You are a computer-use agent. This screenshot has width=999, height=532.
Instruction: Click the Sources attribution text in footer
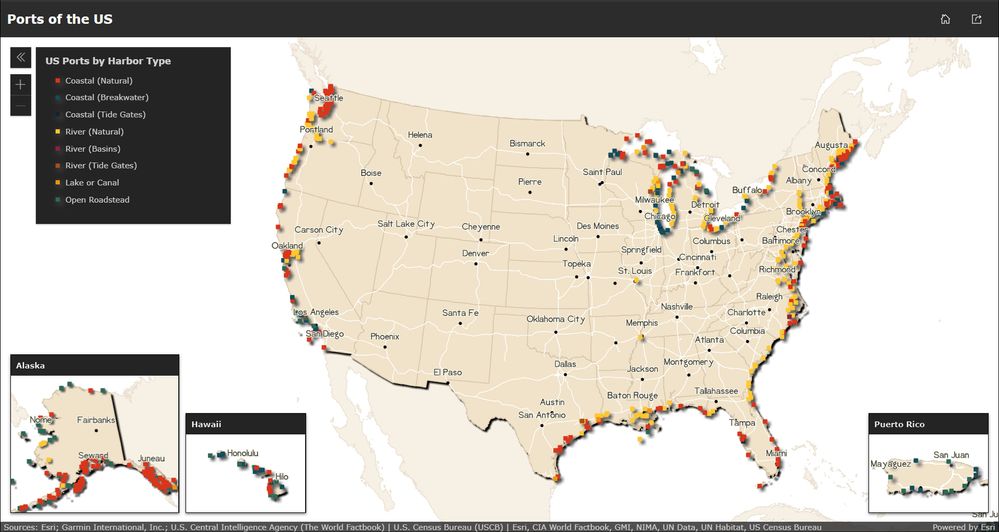412,527
